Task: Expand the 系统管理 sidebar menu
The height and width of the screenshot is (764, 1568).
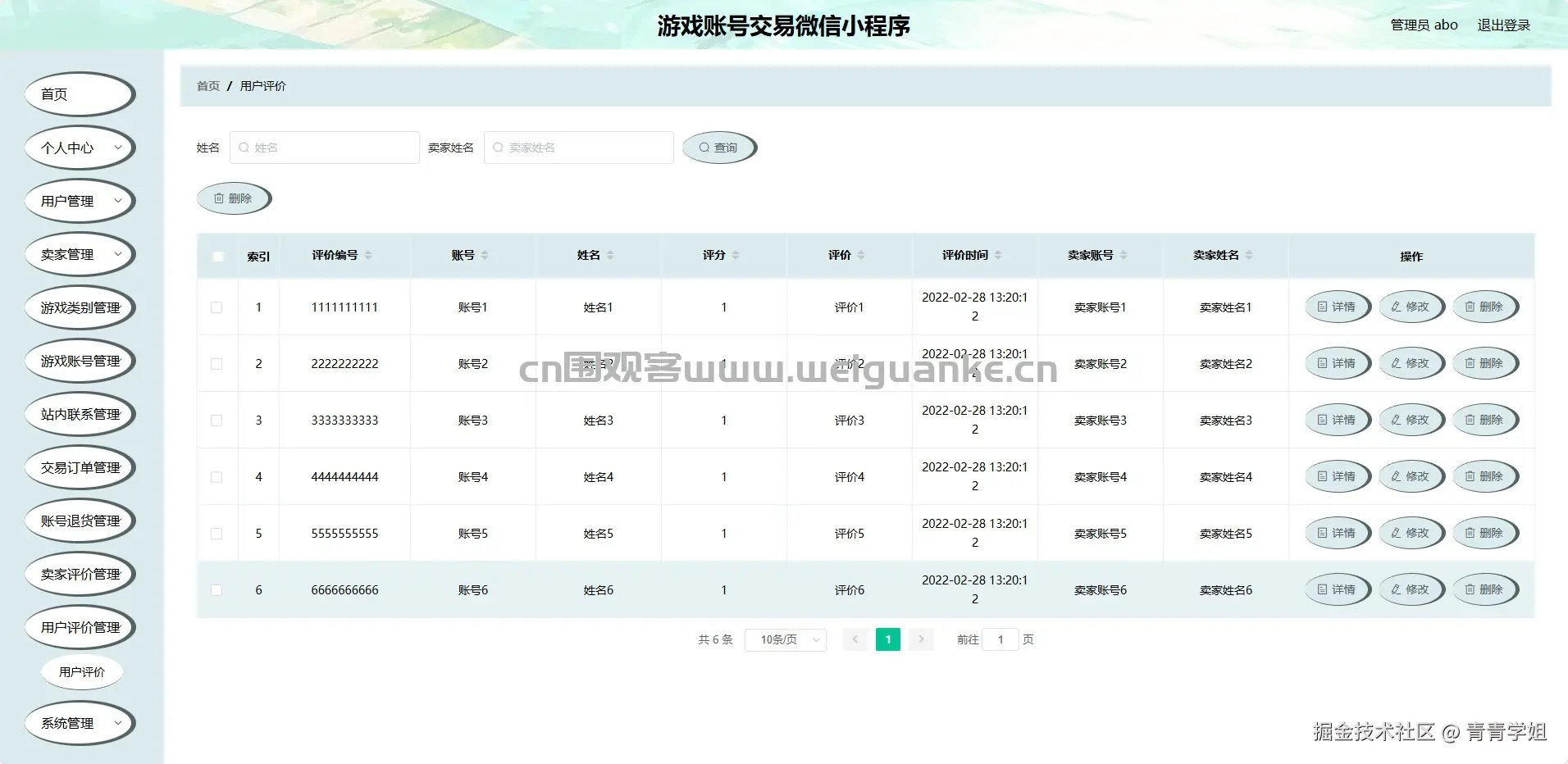Action: (80, 723)
